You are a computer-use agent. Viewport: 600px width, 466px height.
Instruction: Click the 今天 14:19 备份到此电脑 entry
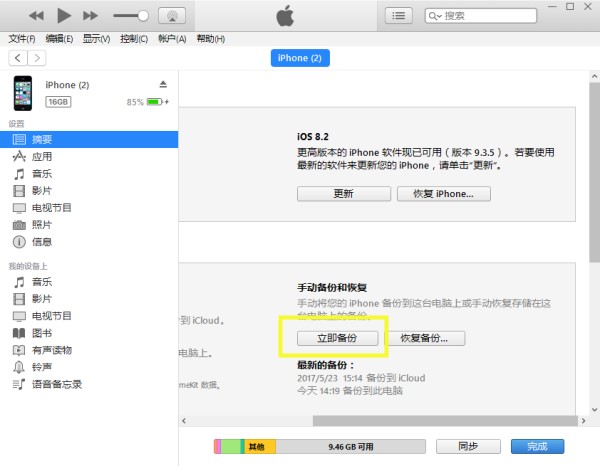350,391
